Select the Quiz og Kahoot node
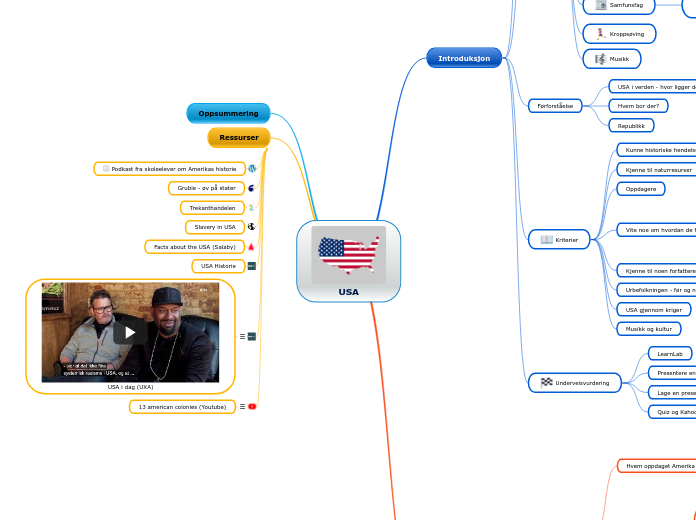This screenshot has height=520, width=696. coord(672,412)
